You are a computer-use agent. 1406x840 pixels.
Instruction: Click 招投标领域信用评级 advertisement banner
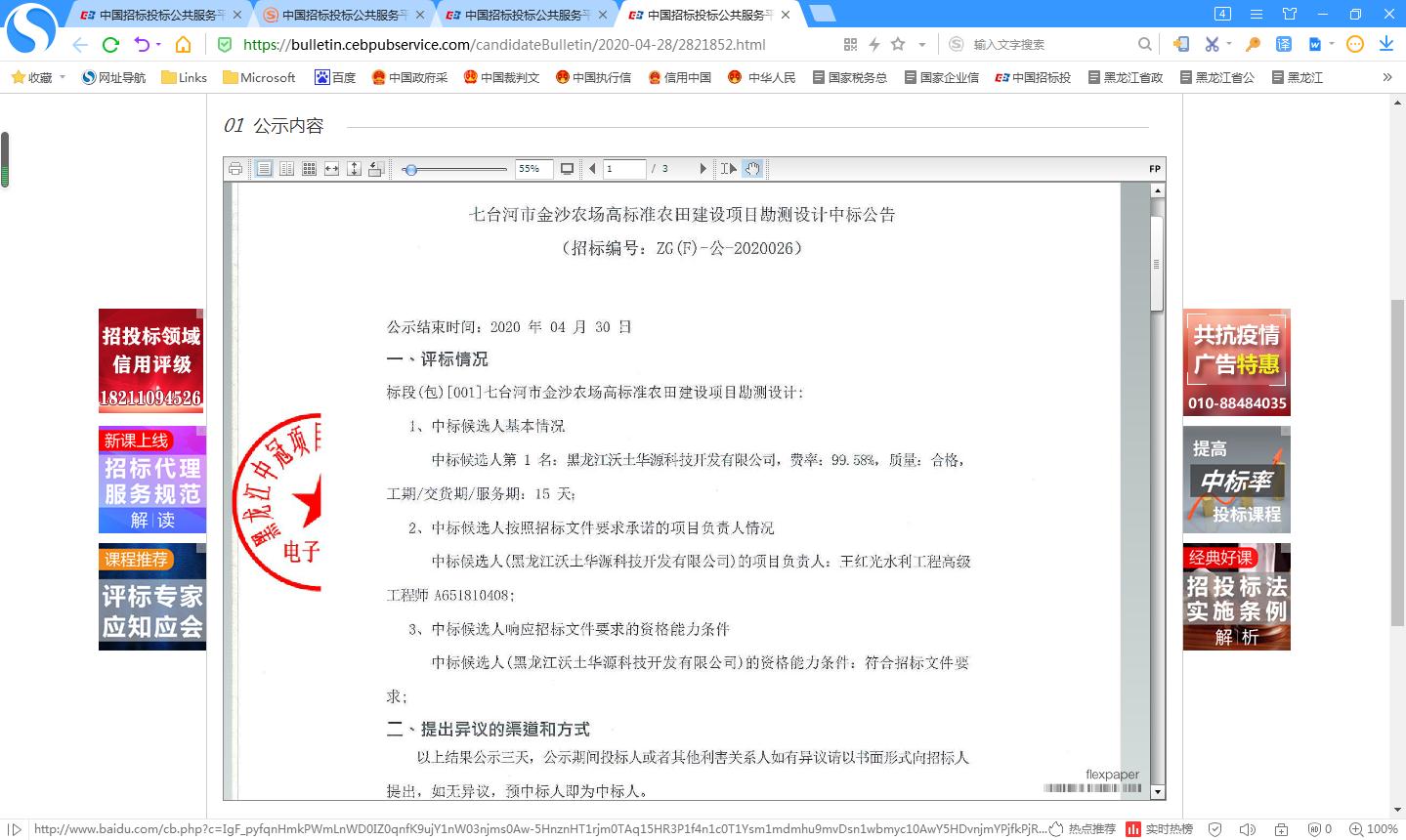(151, 360)
